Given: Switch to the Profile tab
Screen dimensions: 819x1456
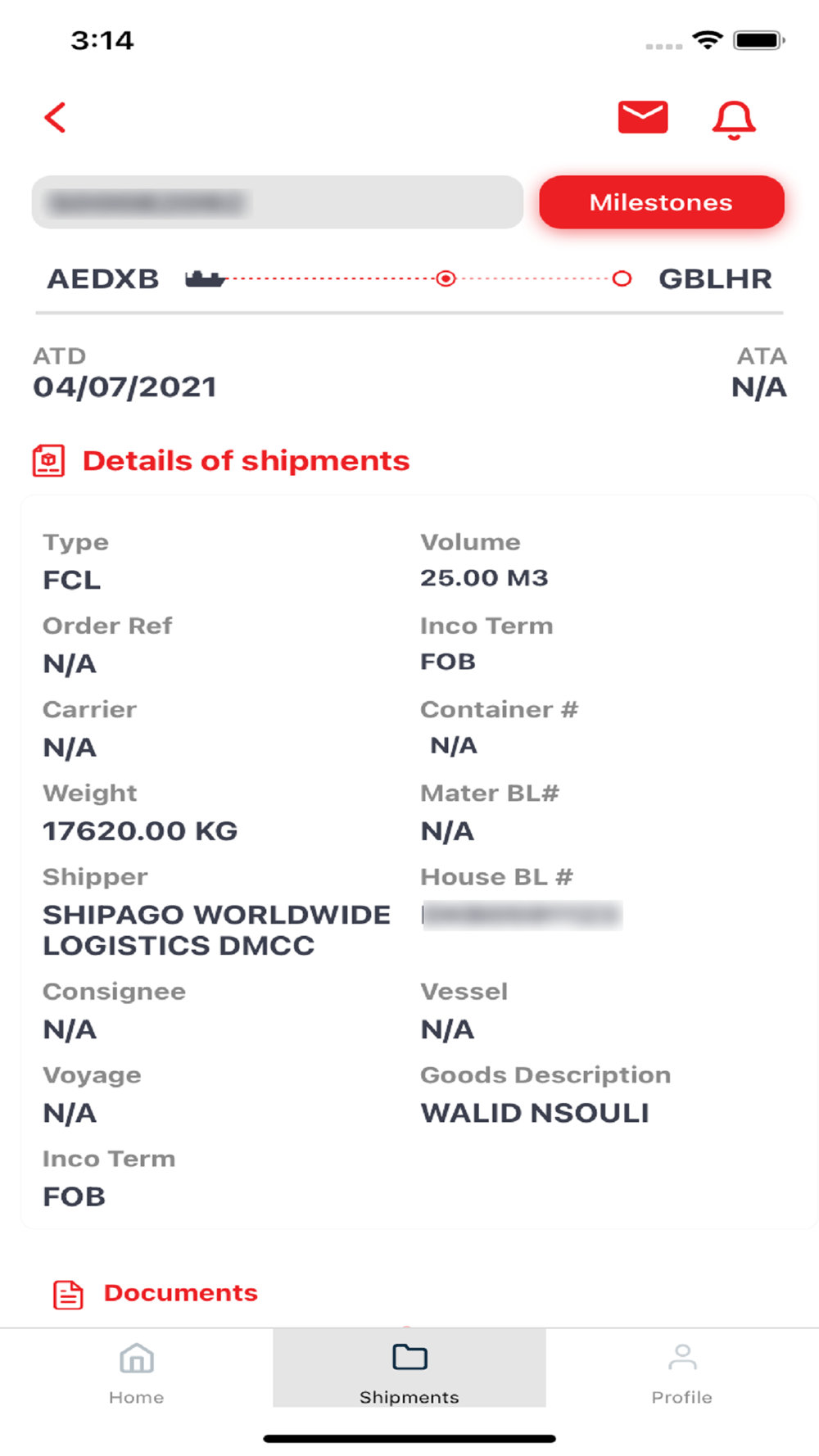Looking at the screenshot, I should coord(682,1368).
